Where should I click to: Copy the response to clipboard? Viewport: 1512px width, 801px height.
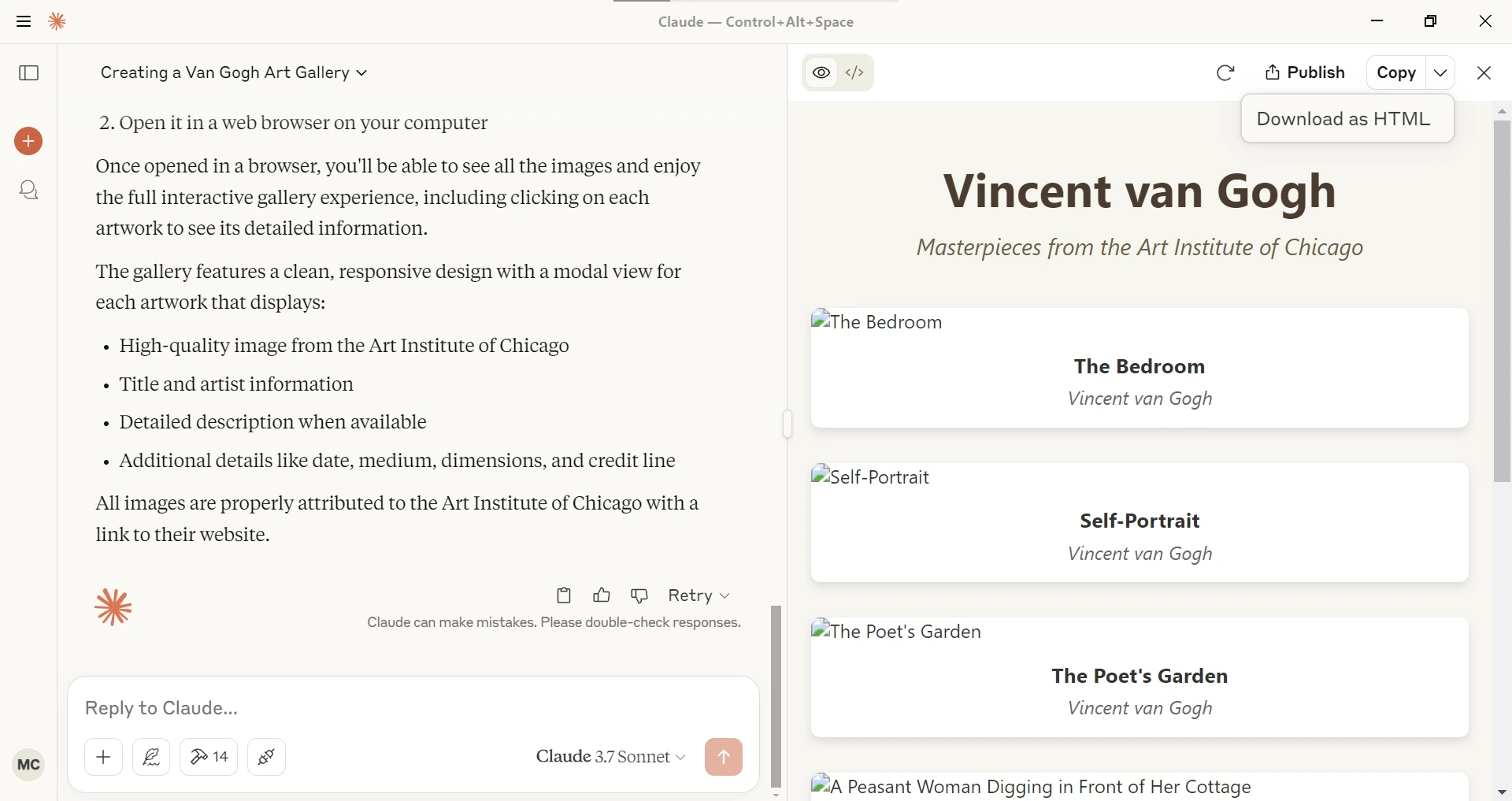[x=564, y=595]
